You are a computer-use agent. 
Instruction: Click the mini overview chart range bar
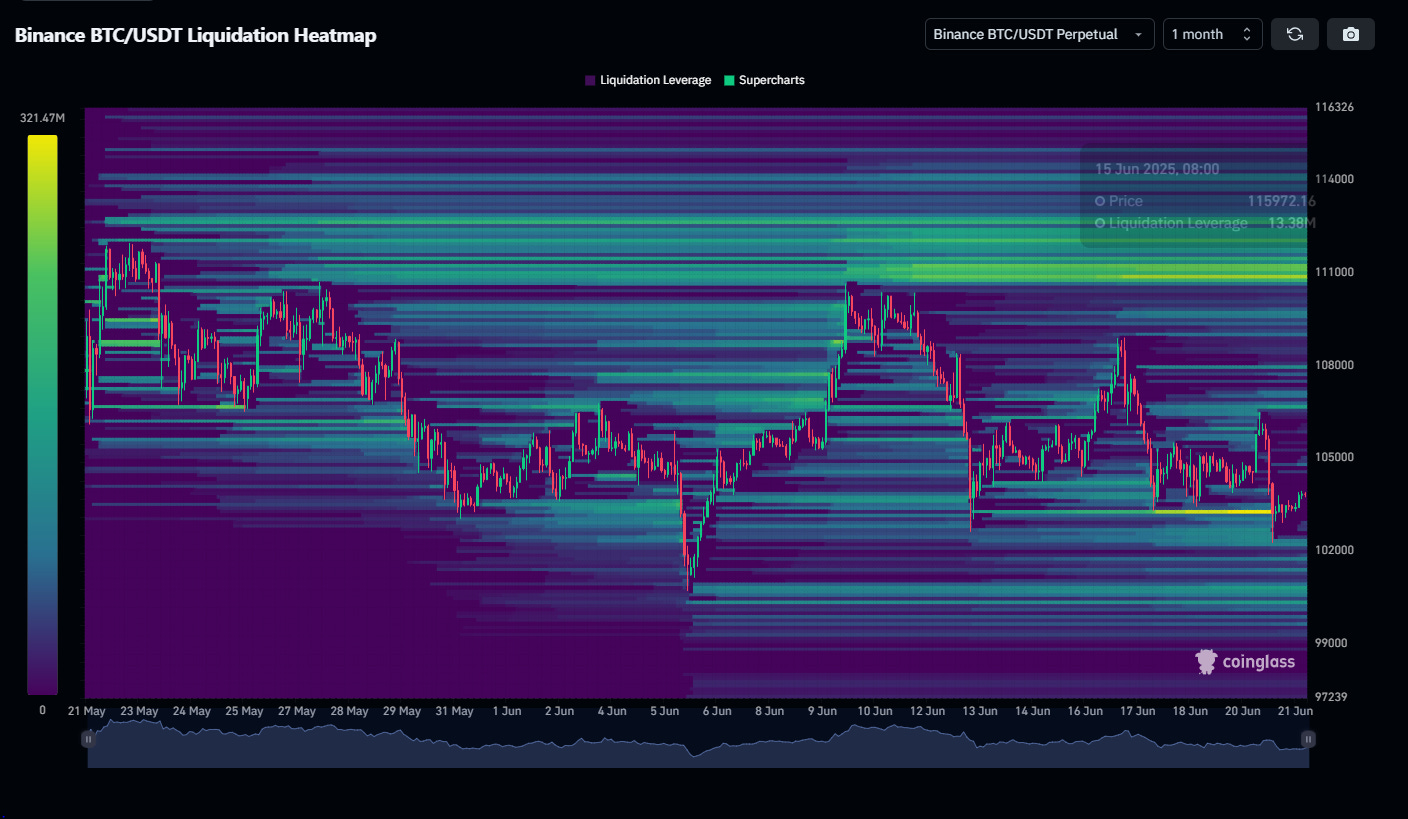[x=698, y=743]
